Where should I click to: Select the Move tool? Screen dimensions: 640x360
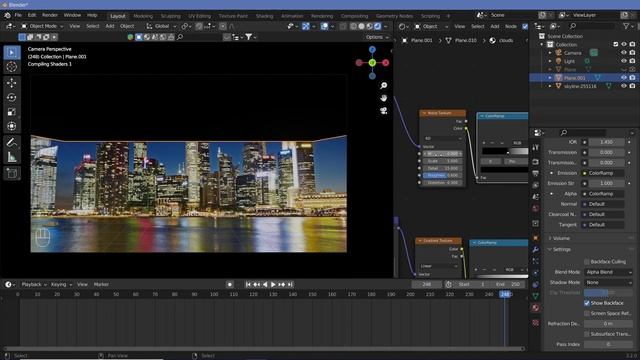11,83
